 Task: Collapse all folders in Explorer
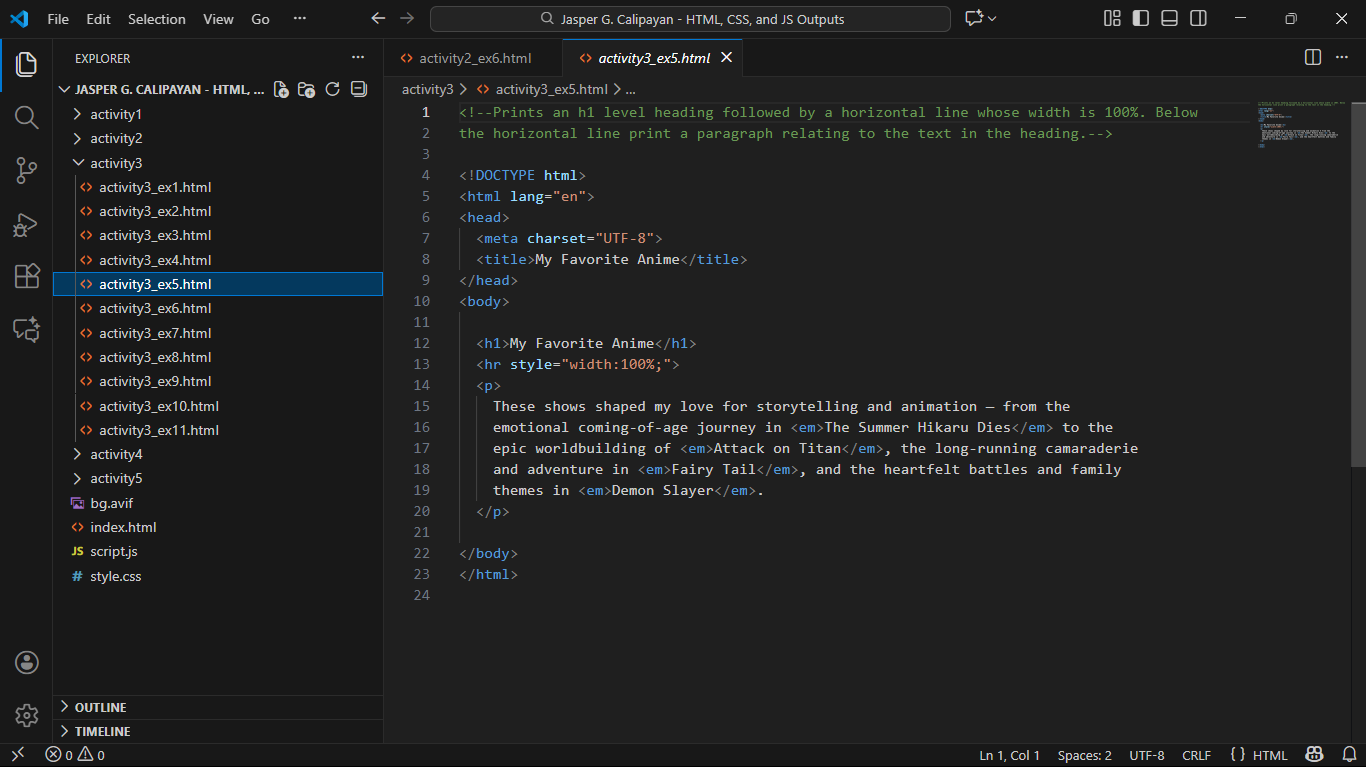(359, 89)
